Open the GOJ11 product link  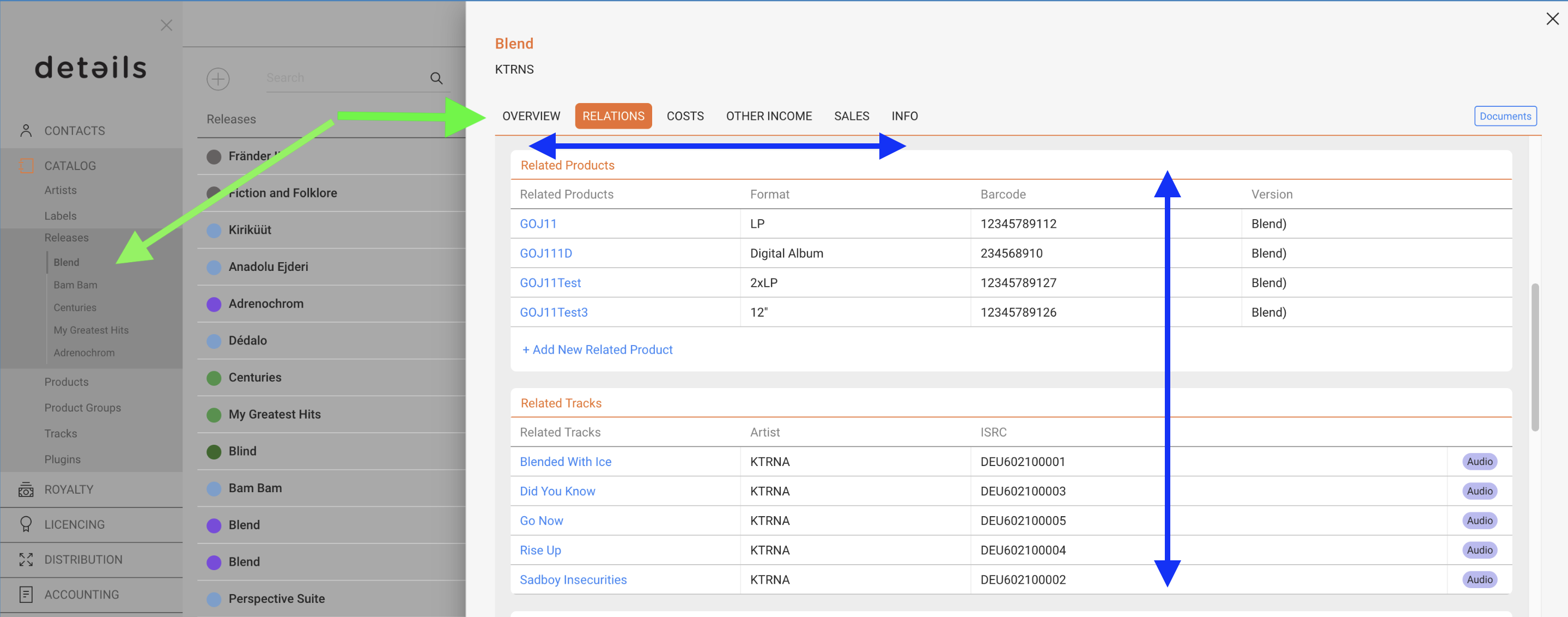point(538,223)
